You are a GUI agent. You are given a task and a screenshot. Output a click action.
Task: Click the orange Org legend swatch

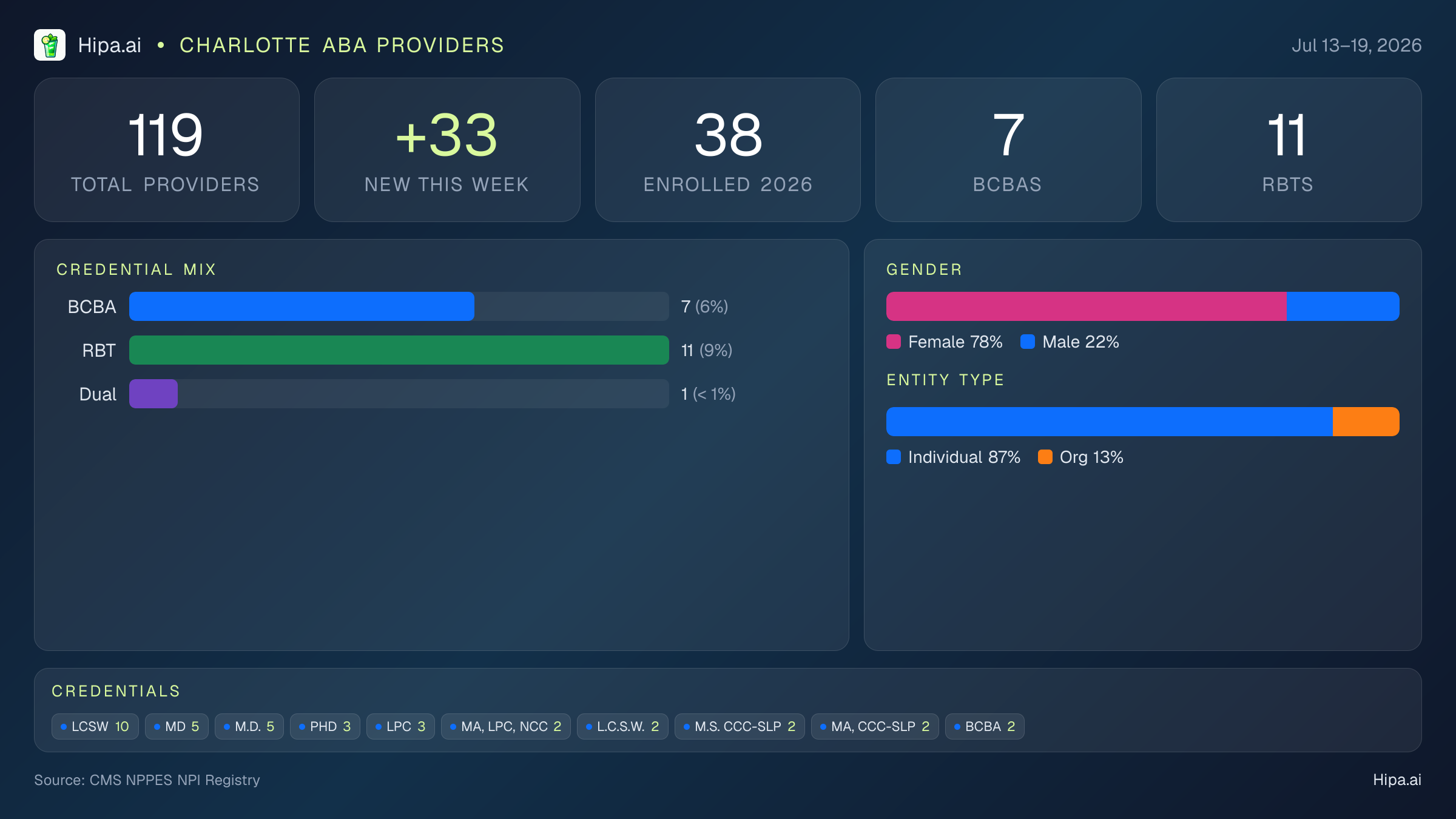pyautogui.click(x=1045, y=457)
